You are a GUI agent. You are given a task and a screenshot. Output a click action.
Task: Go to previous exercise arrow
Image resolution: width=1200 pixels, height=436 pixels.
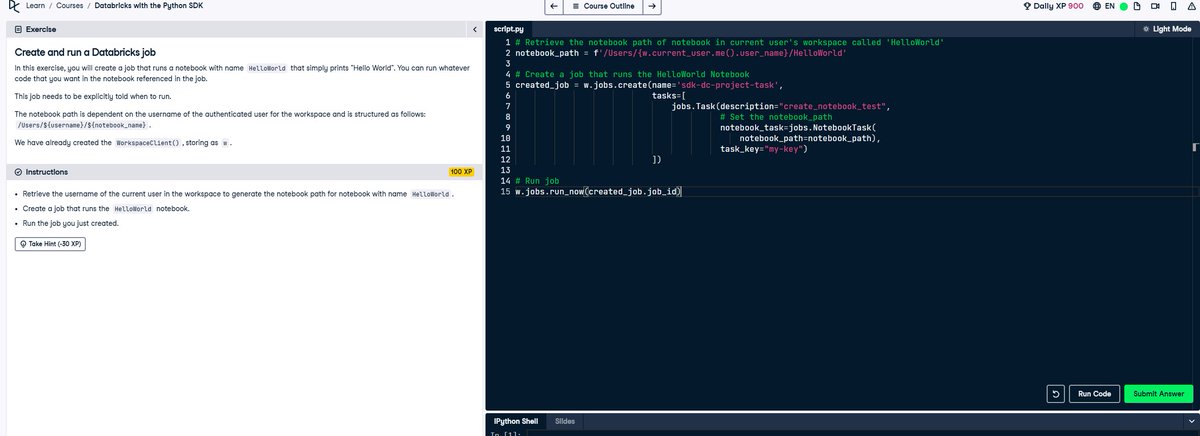[553, 7]
